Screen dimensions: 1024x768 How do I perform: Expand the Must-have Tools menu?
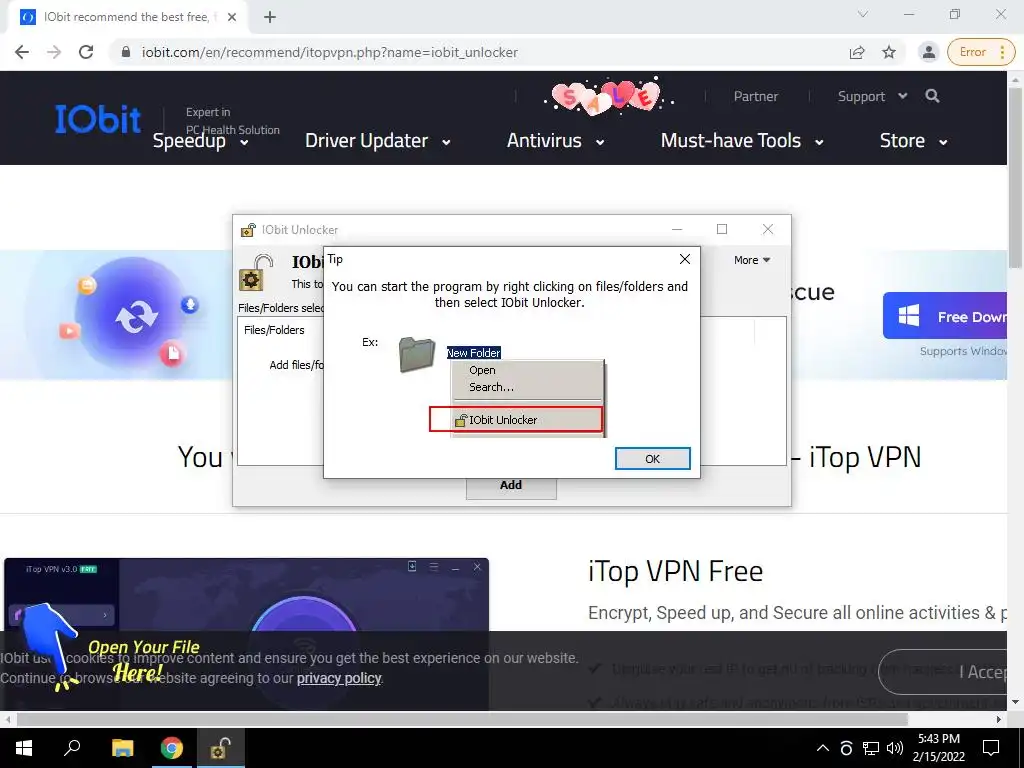(x=742, y=141)
